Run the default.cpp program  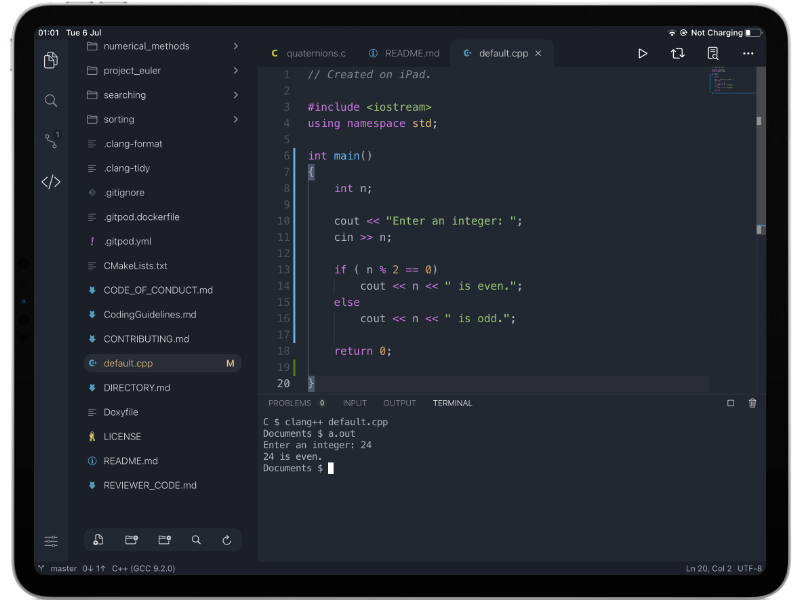click(x=643, y=53)
